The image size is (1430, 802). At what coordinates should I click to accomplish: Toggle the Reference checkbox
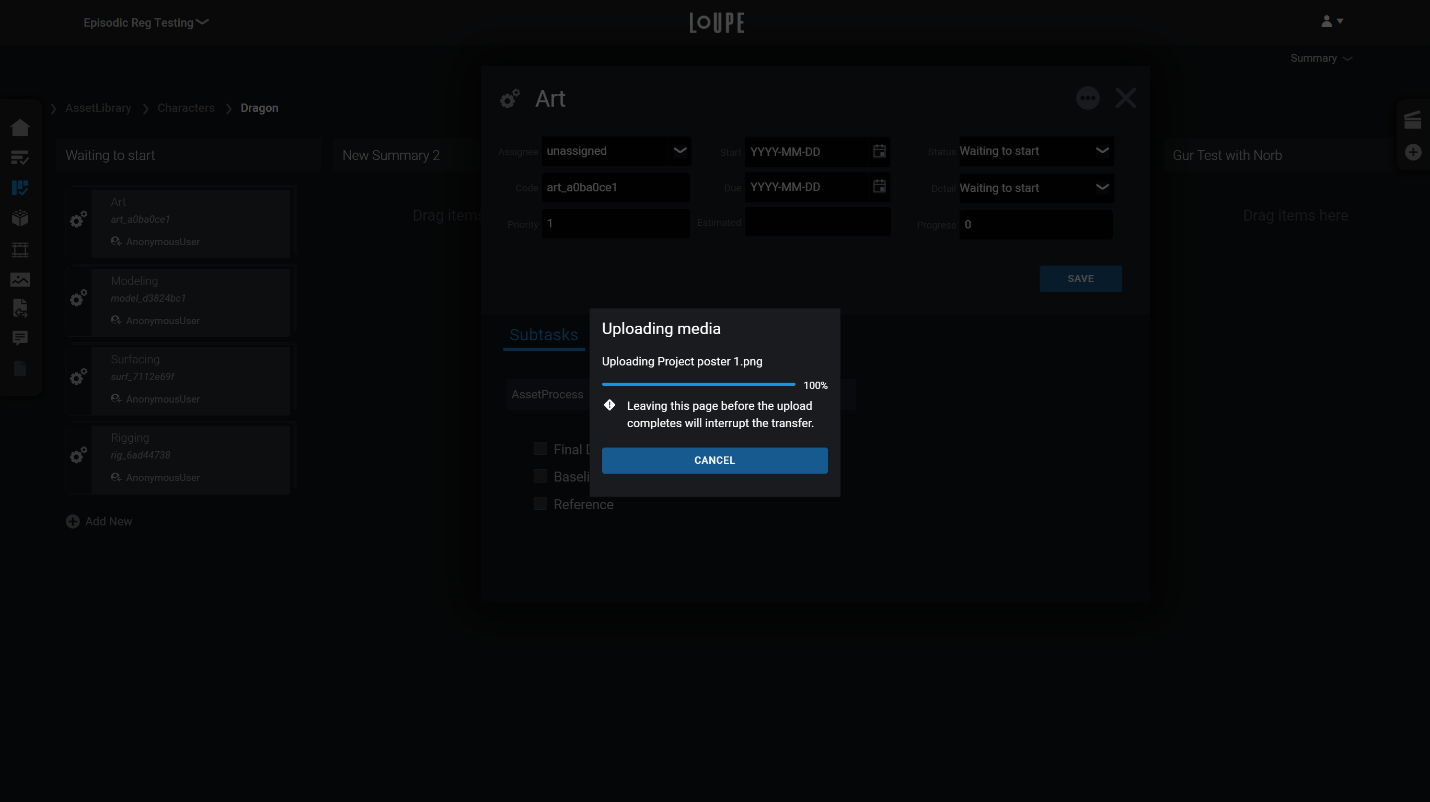[x=540, y=503]
